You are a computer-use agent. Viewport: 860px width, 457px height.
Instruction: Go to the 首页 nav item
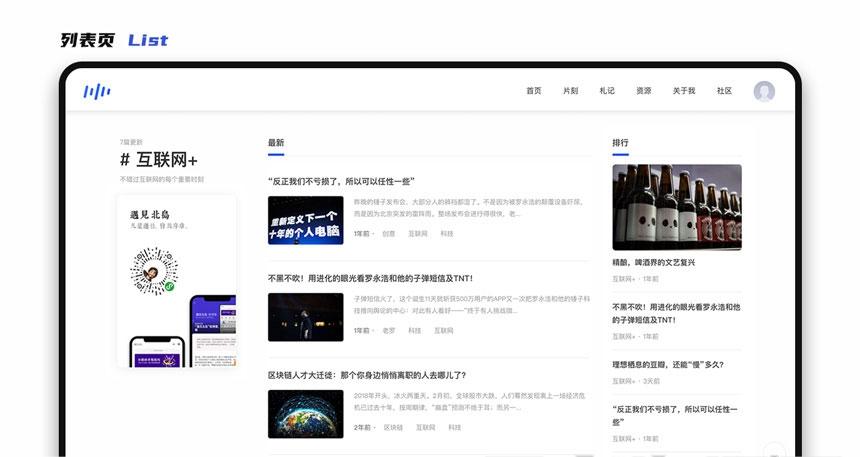click(x=533, y=91)
